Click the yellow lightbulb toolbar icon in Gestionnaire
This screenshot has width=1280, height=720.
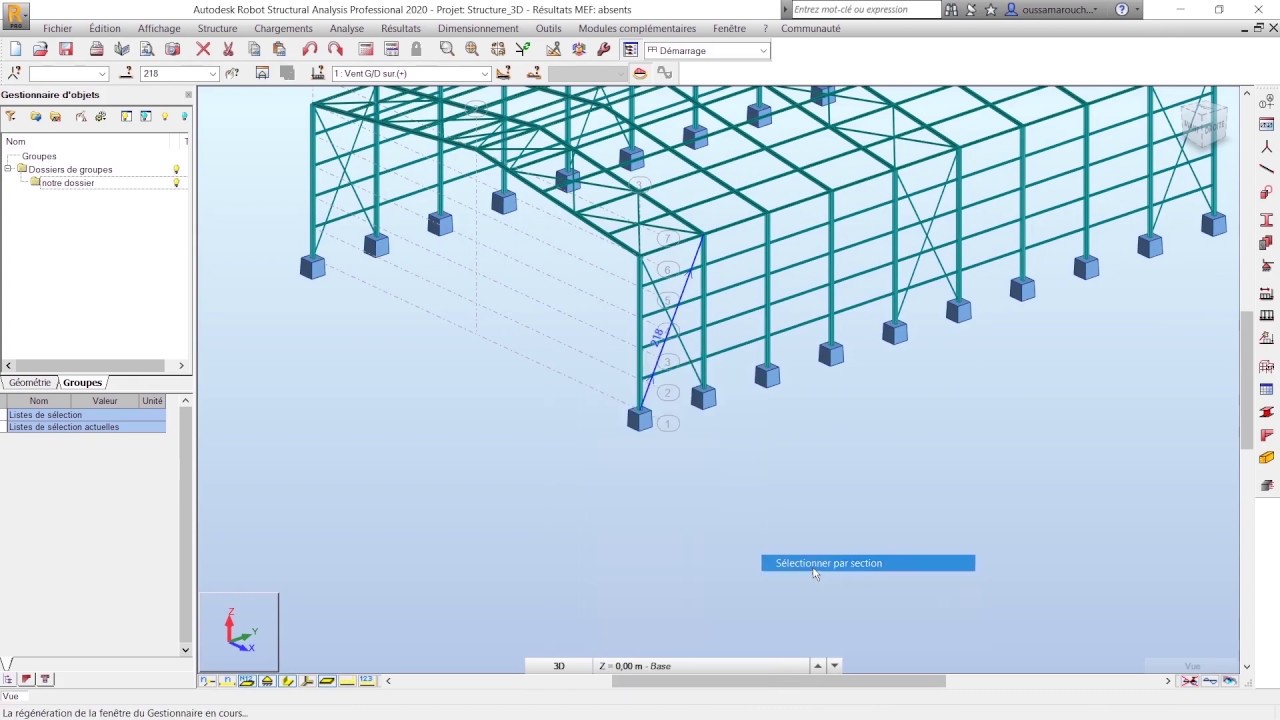point(165,117)
